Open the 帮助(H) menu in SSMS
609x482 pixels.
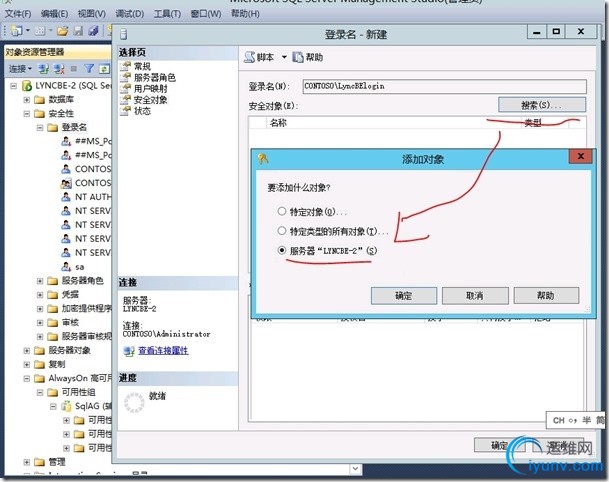(245, 14)
